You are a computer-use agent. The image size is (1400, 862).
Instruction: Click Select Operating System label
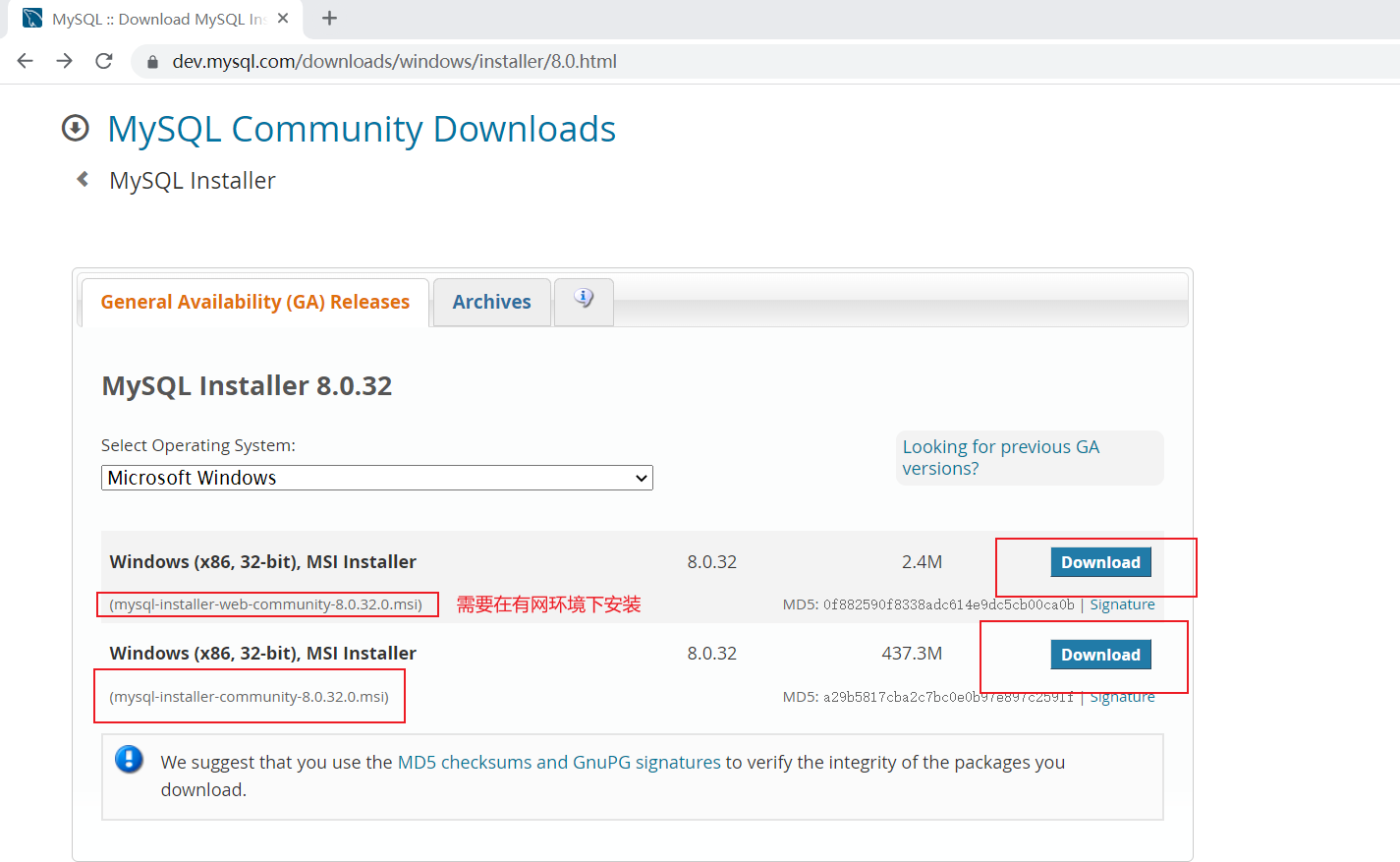(x=198, y=445)
